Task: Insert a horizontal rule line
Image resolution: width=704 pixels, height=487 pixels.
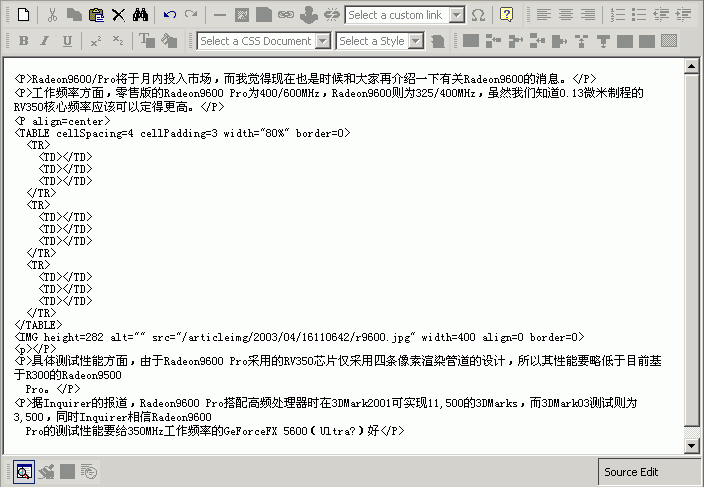Action: 220,15
